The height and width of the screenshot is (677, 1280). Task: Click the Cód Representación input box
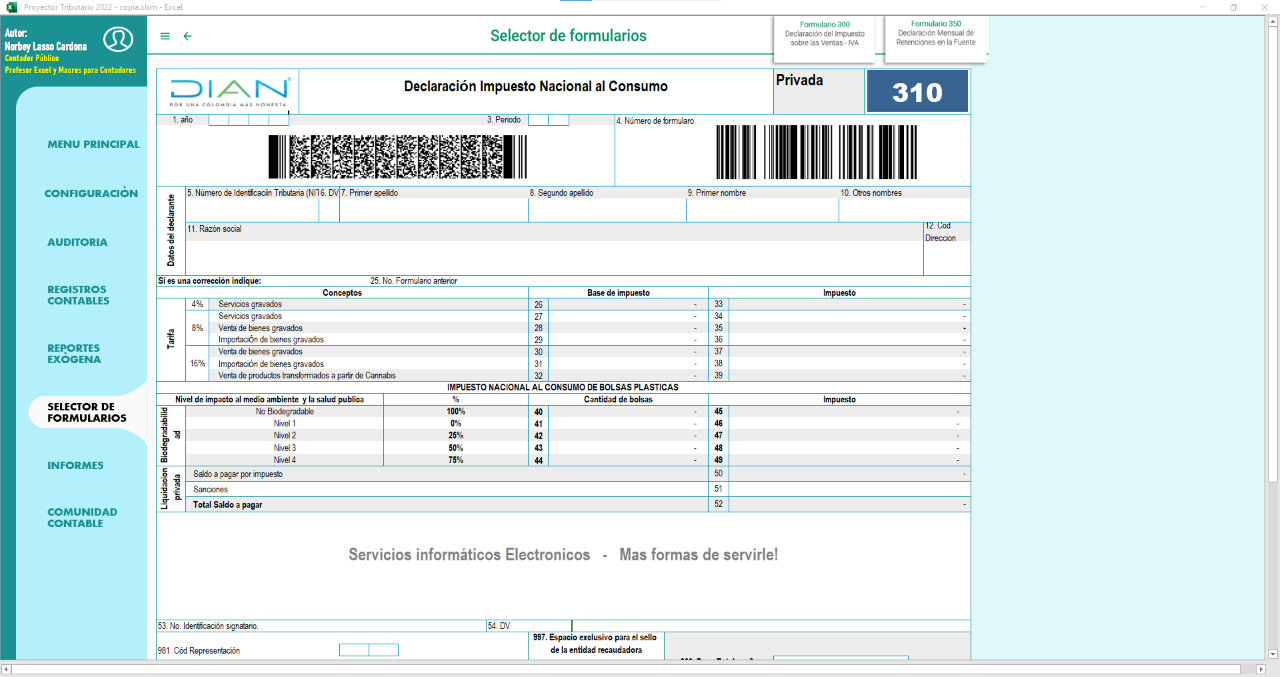point(369,650)
